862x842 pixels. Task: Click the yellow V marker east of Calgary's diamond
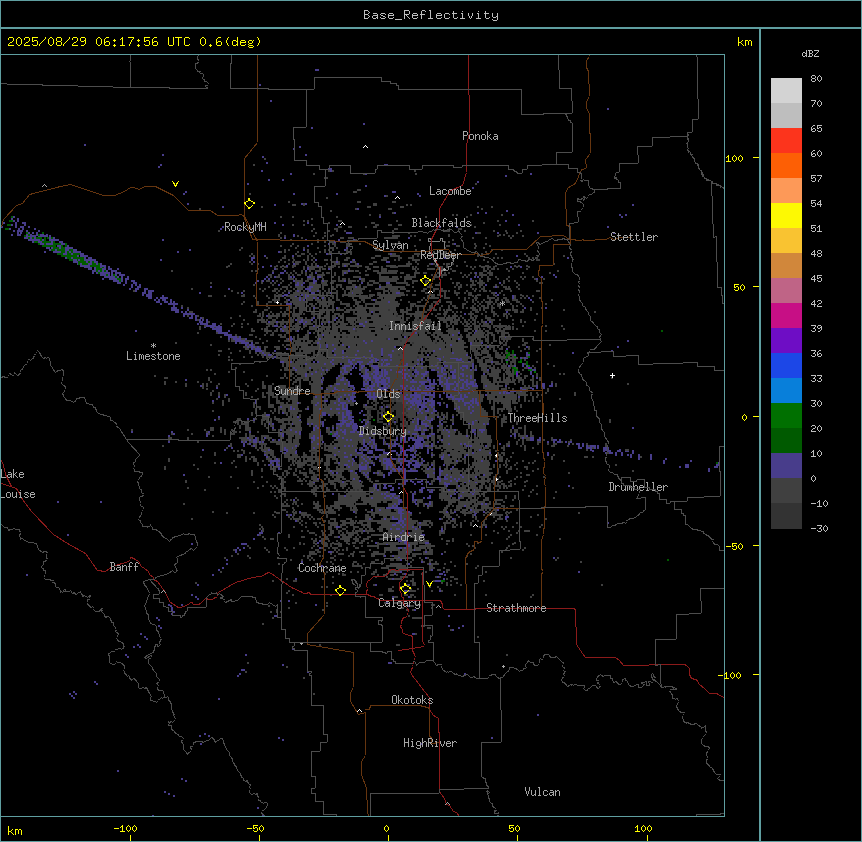[429, 584]
